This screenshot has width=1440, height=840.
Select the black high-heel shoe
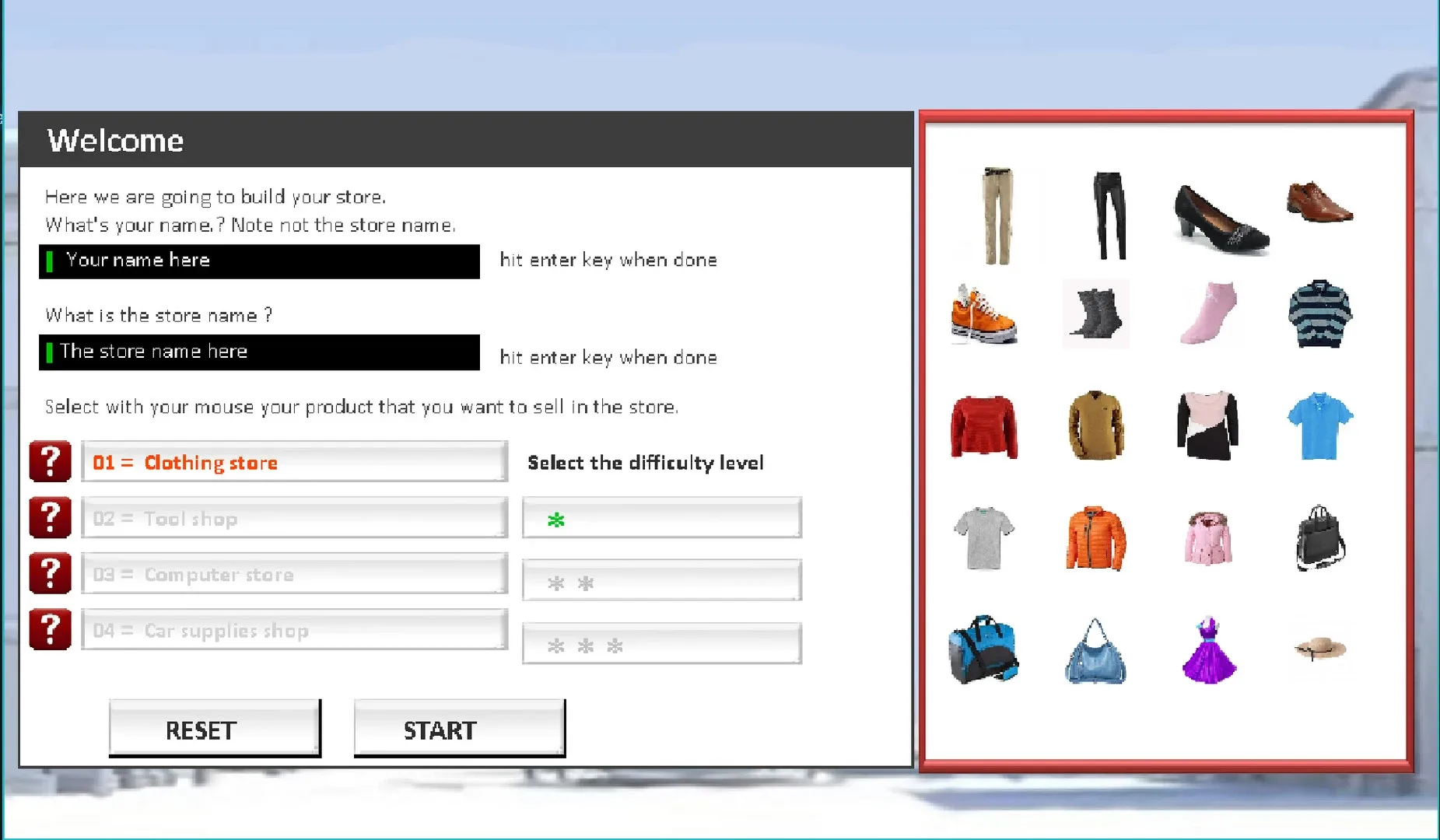(1220, 219)
